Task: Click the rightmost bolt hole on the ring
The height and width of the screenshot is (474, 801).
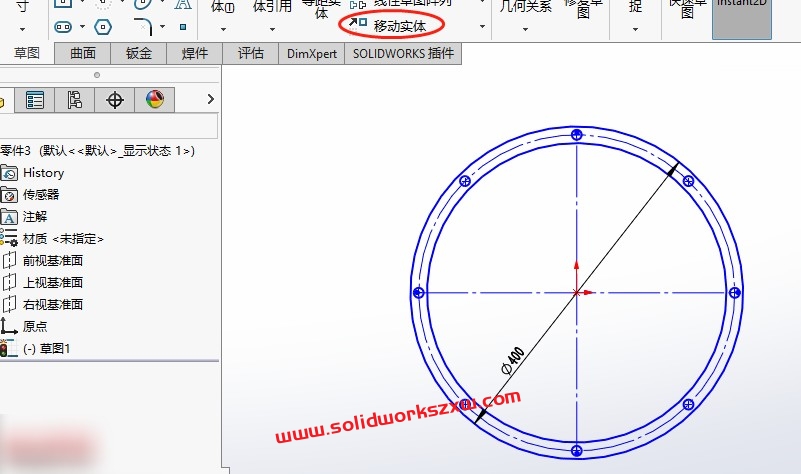Action: coord(735,293)
